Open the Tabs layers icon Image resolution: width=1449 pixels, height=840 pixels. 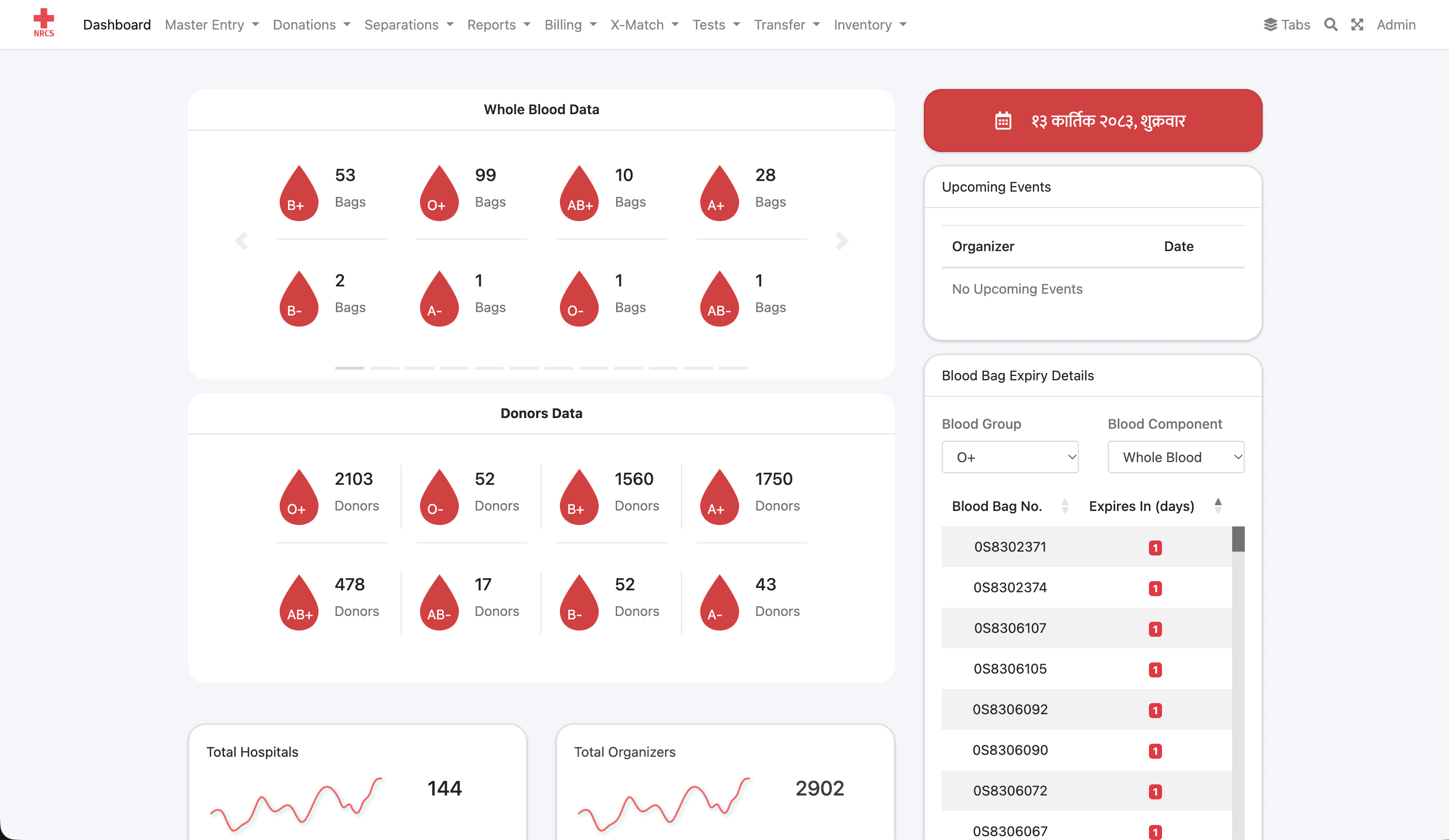1270,25
